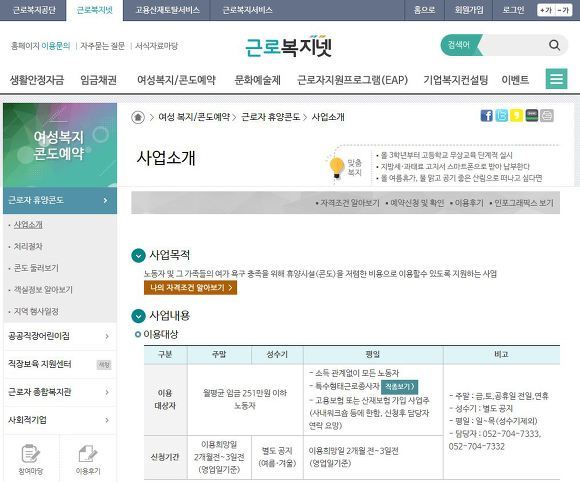Switch to 근로복지공단 top tab
The height and width of the screenshot is (482, 580).
[34, 10]
